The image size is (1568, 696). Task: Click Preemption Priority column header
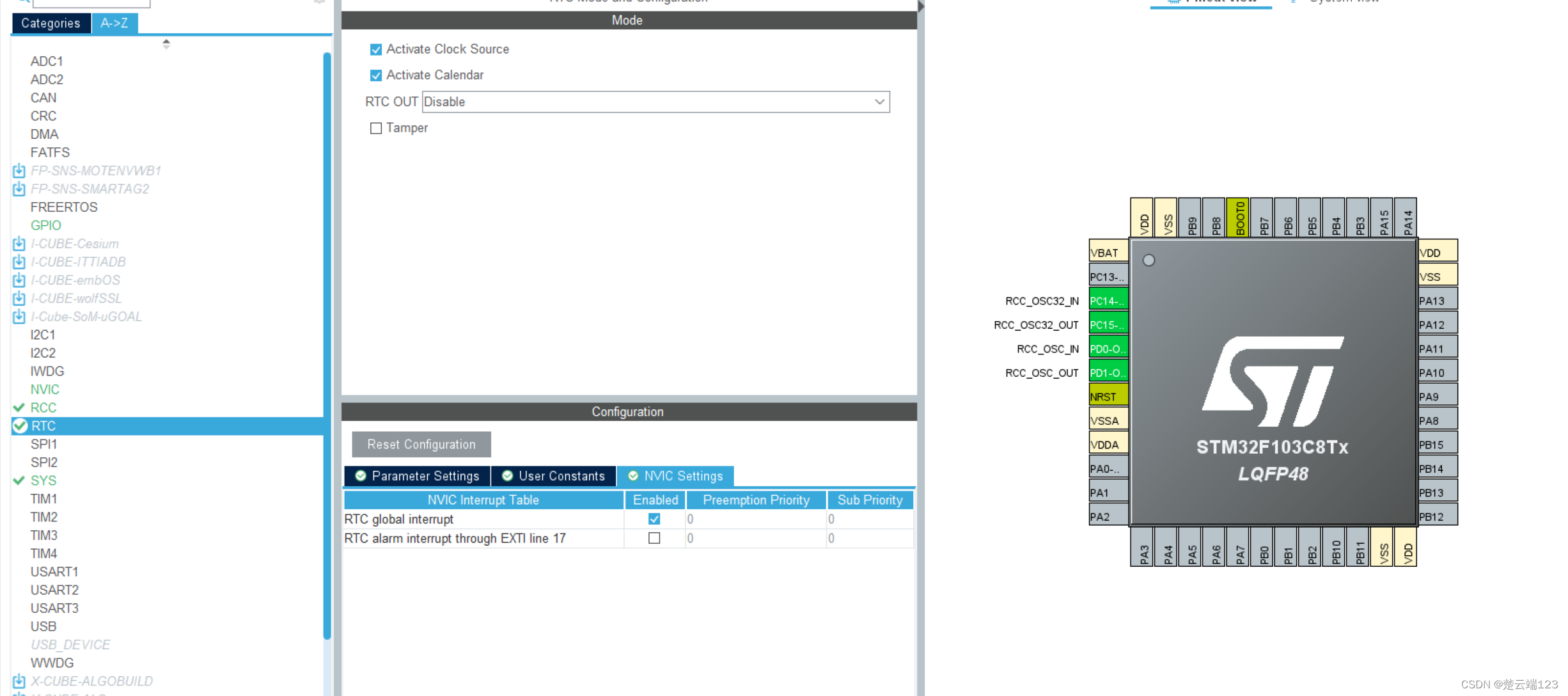click(757, 500)
